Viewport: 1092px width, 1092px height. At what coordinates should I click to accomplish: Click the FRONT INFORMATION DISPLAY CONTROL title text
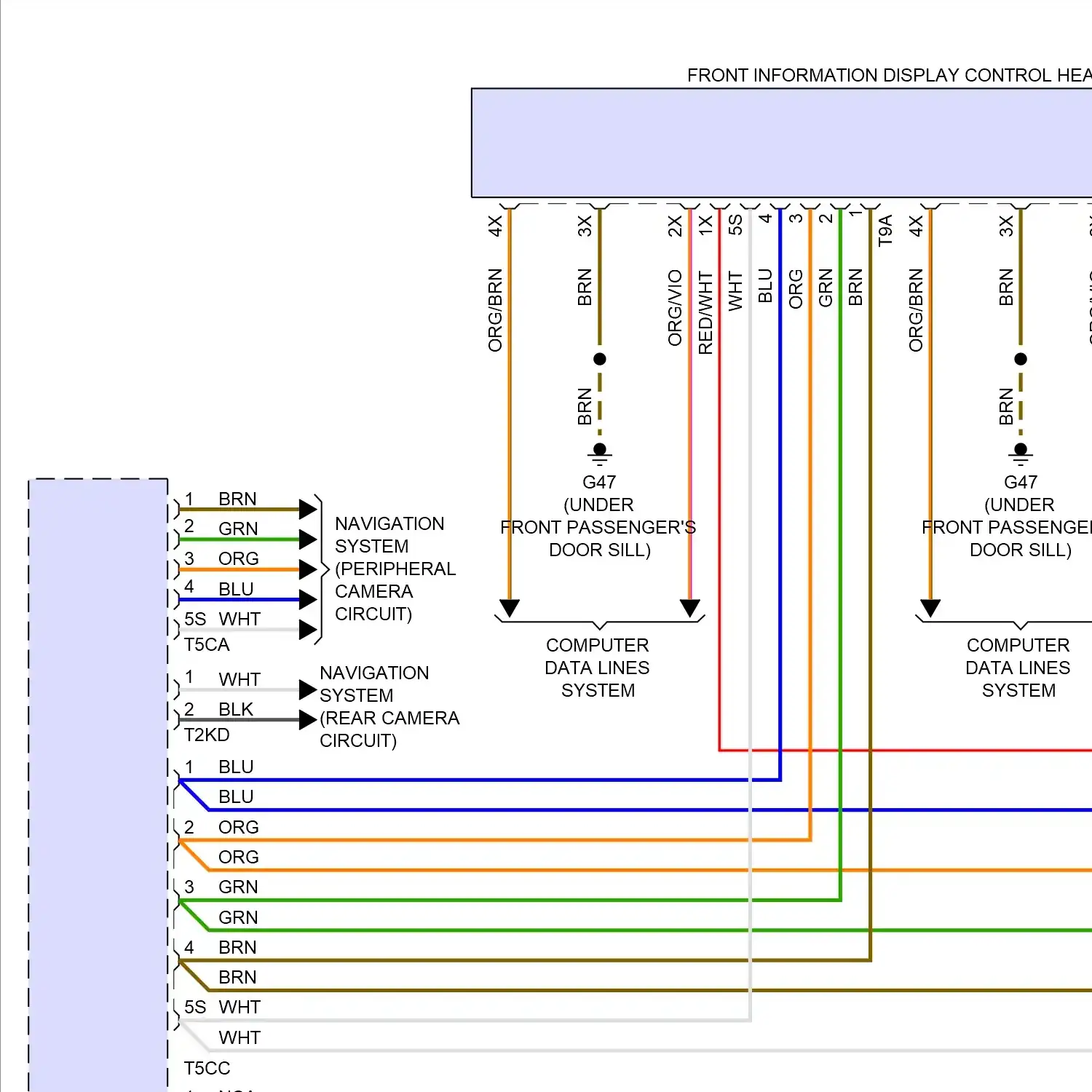889,75
